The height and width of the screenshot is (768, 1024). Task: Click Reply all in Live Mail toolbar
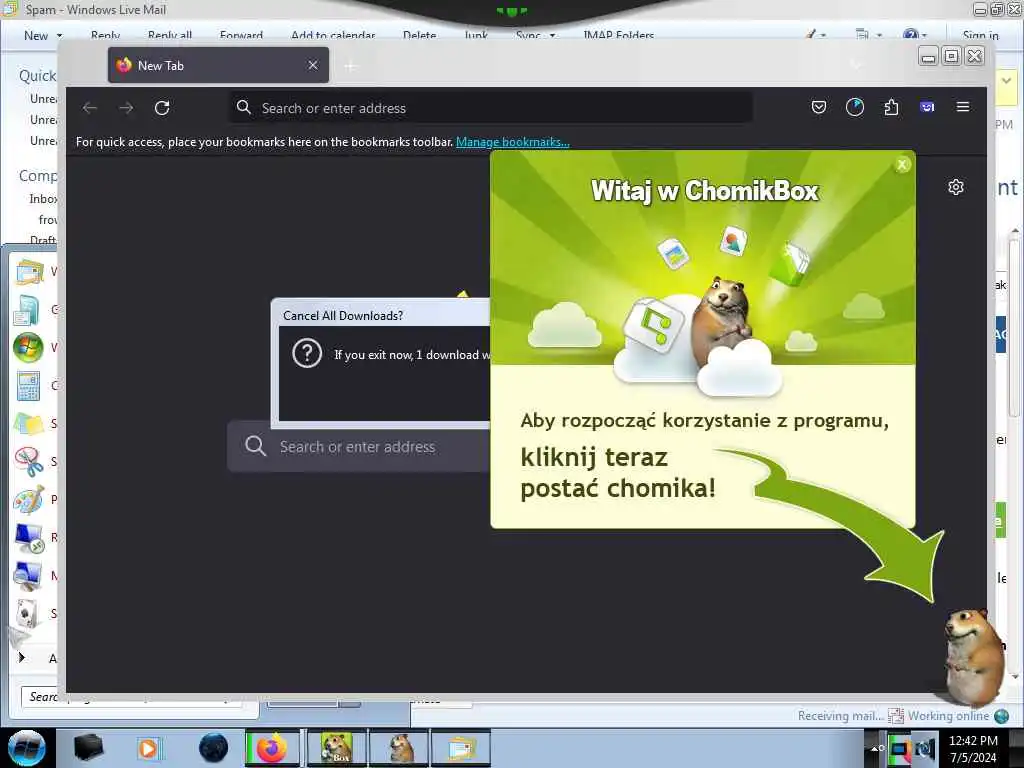pos(170,35)
